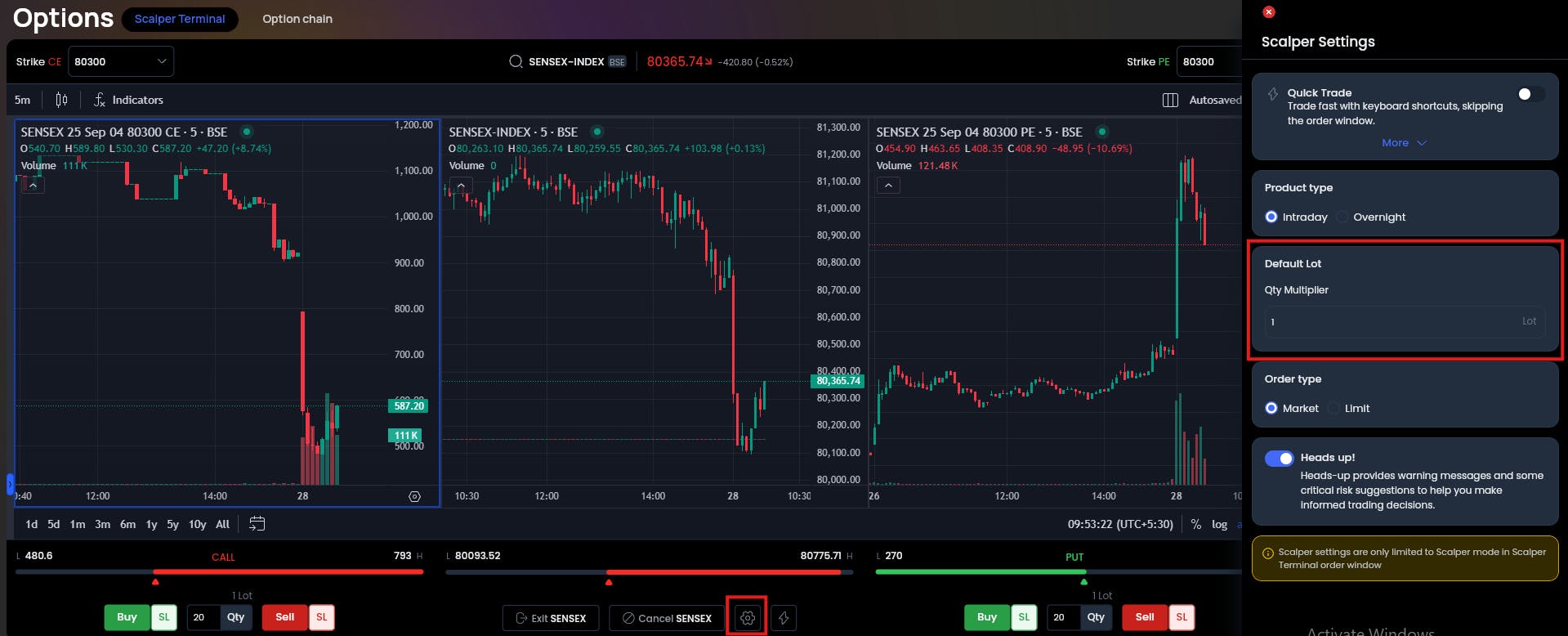The image size is (1568, 636).
Task: Open the chart layout grid selector
Action: pos(1170,100)
